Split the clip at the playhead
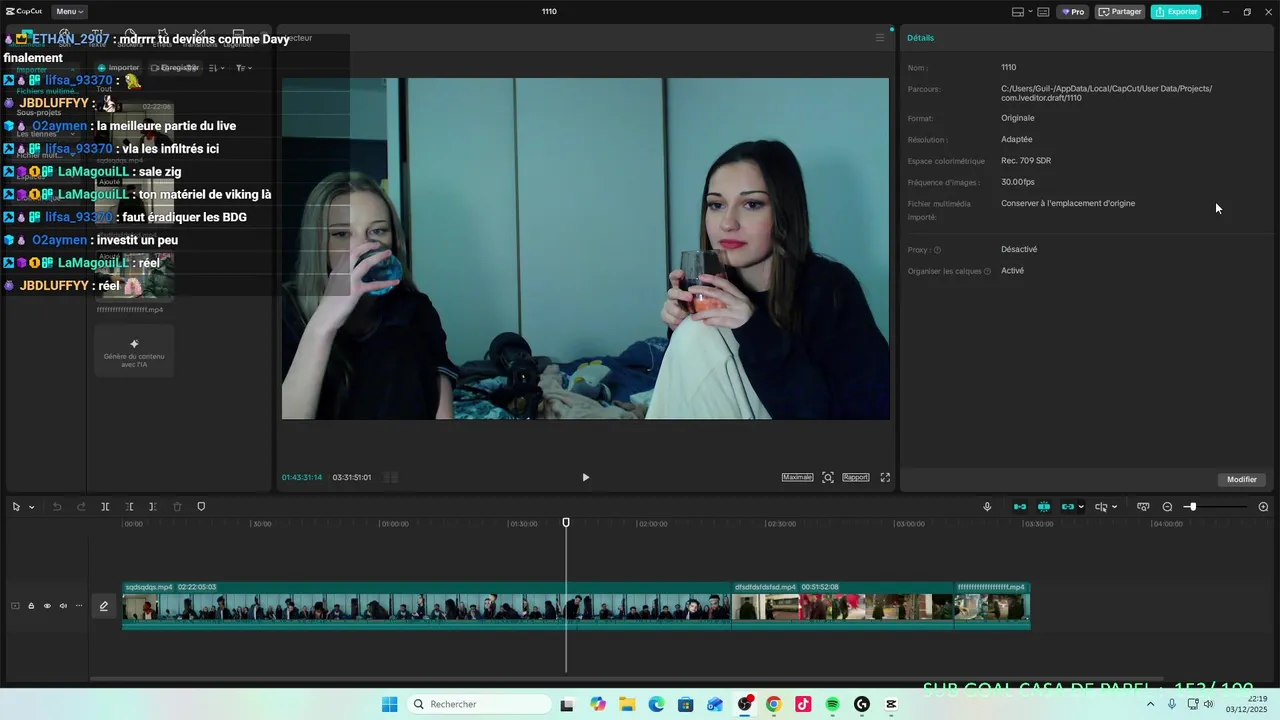This screenshot has height=720, width=1280. (x=105, y=507)
